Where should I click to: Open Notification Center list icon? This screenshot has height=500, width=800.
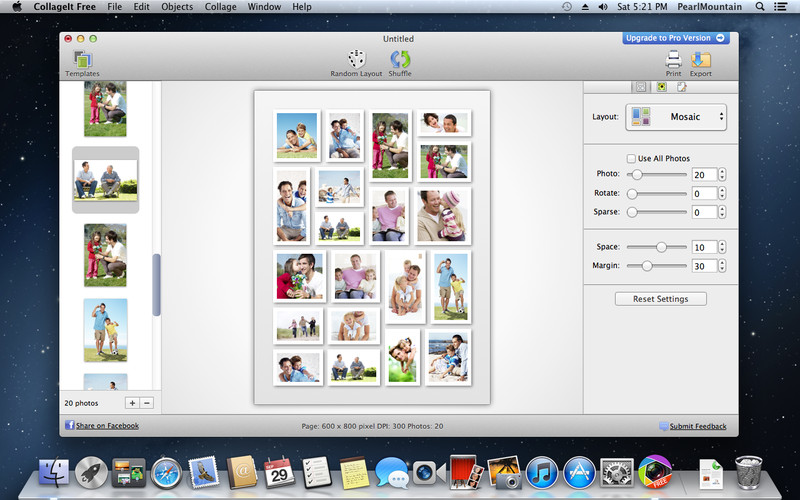780,7
